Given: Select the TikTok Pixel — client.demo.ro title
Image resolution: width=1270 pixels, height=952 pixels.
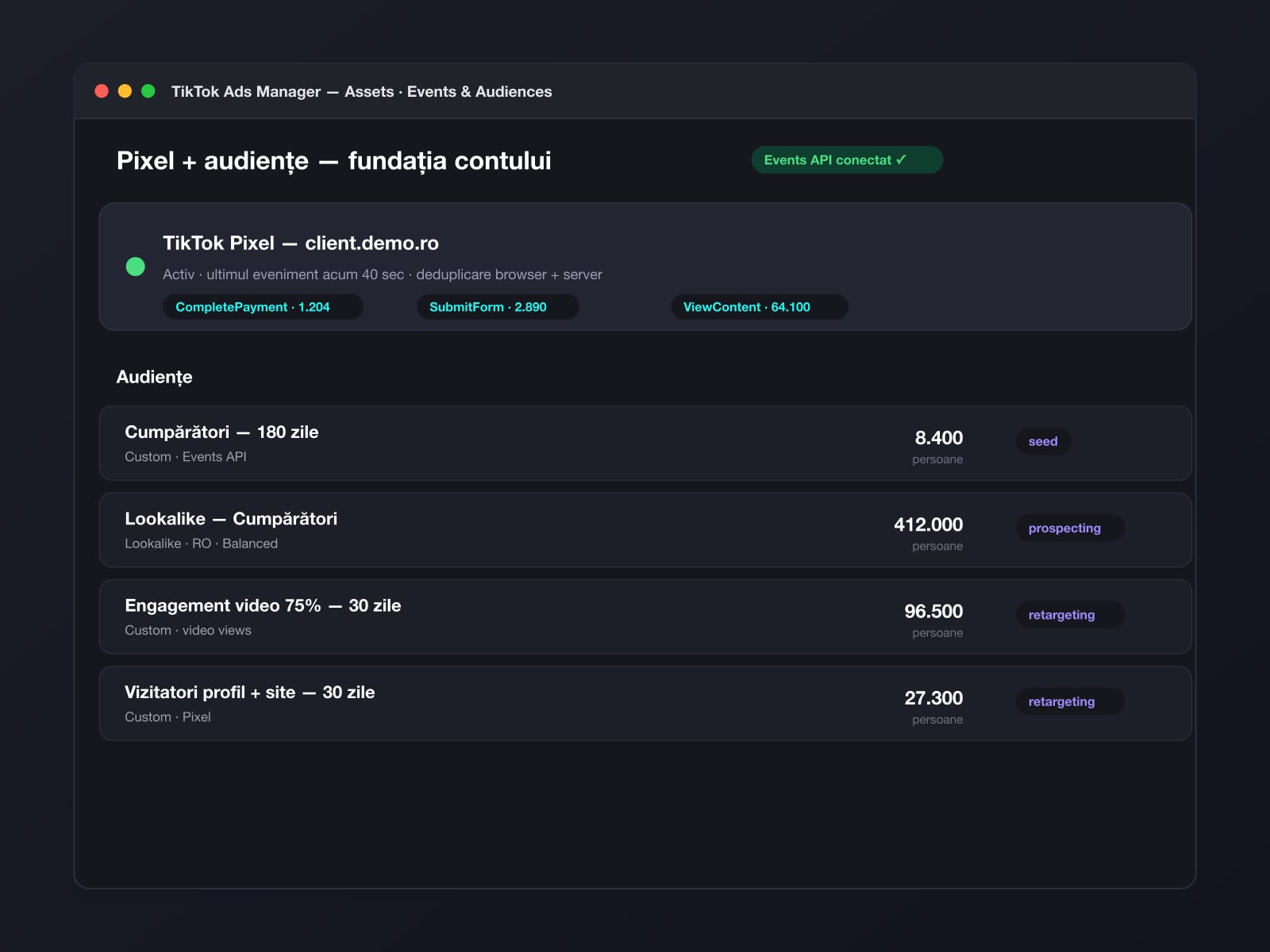Looking at the screenshot, I should click(x=301, y=243).
